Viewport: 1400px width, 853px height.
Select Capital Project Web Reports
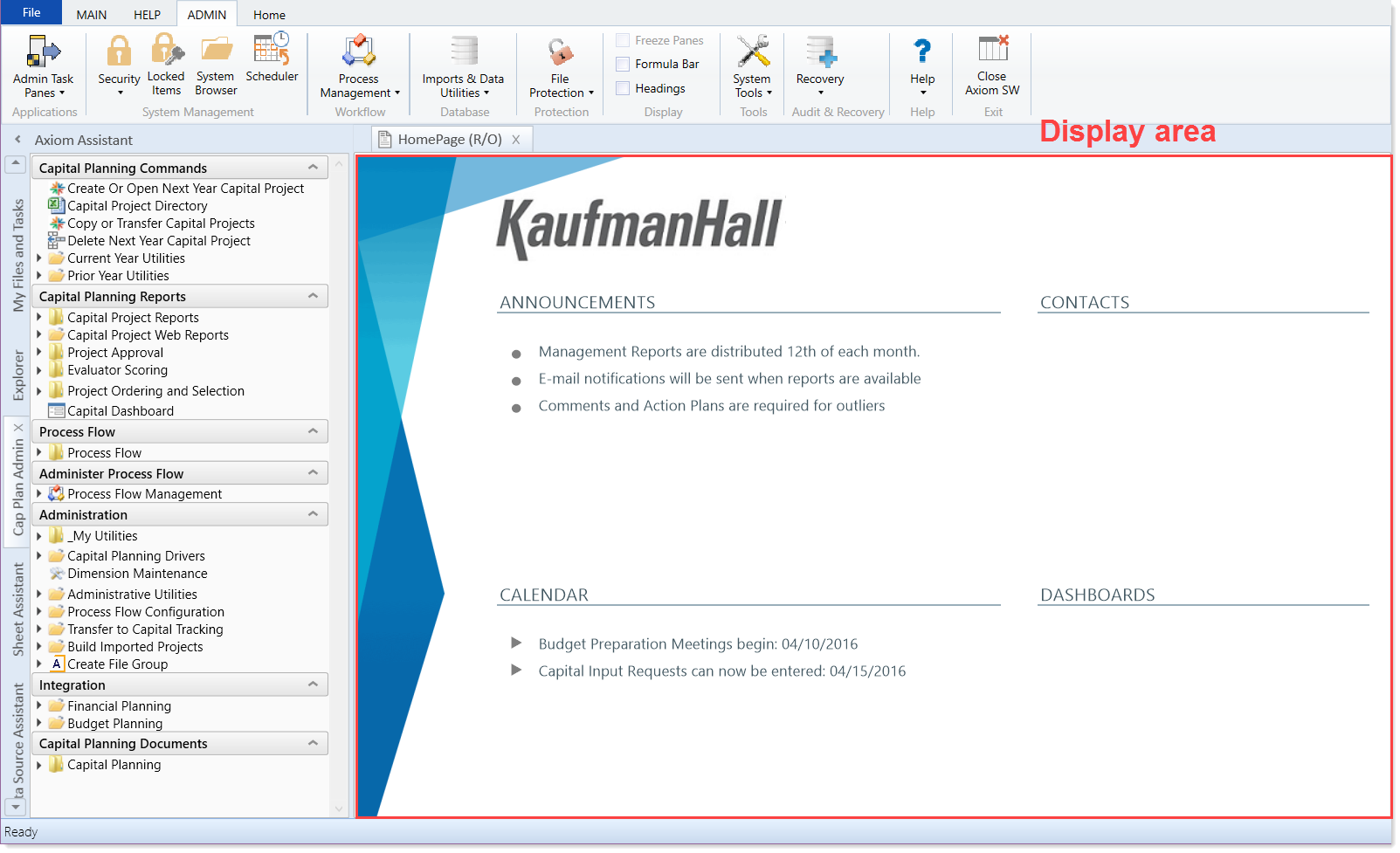click(148, 335)
